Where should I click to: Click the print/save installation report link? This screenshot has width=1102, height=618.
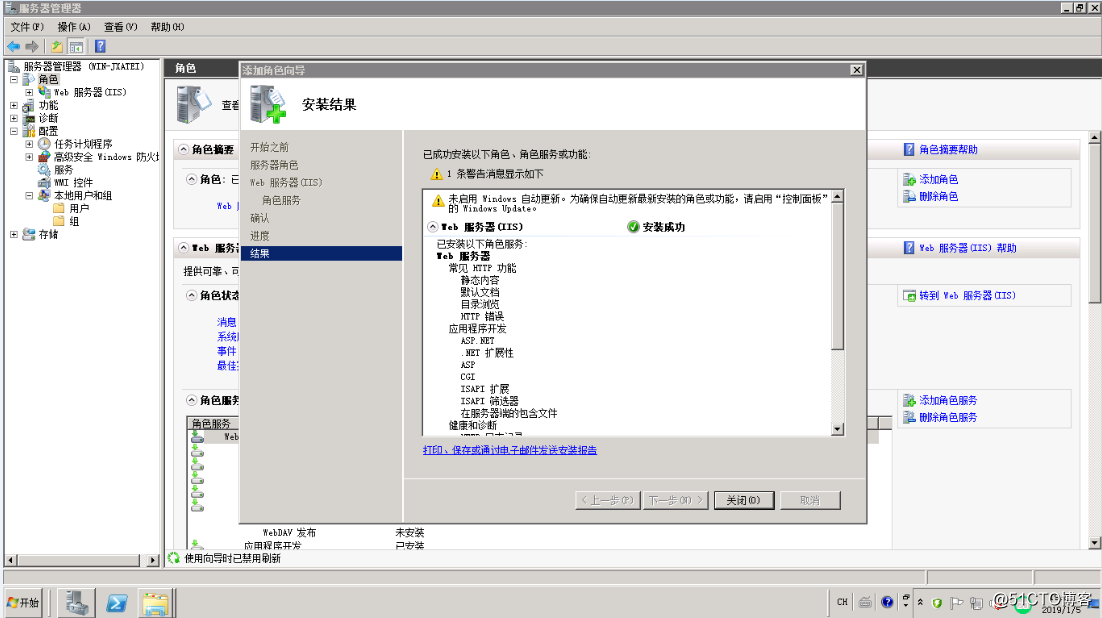510,450
